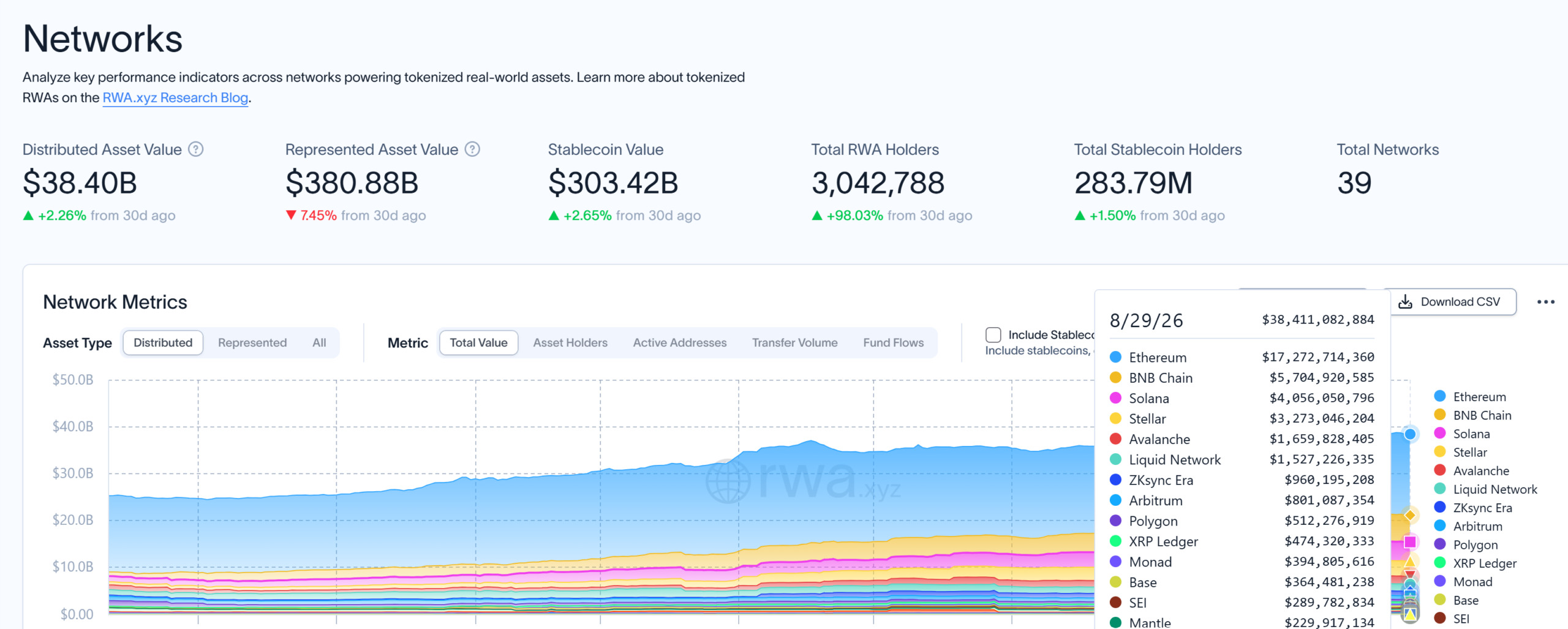Click the XRP Ledger legend dot

(1440, 563)
